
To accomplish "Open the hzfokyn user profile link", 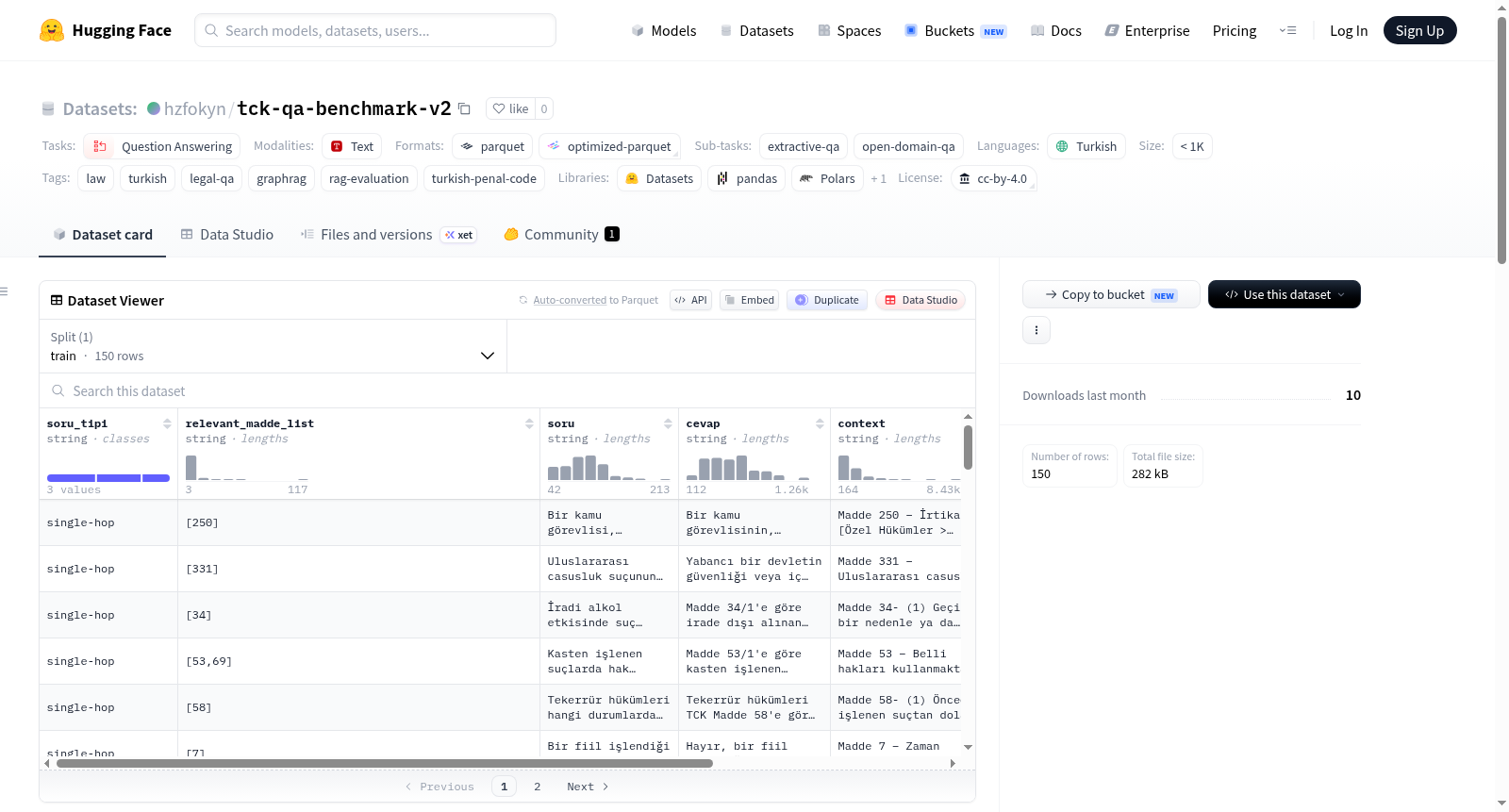I will (x=194, y=108).
